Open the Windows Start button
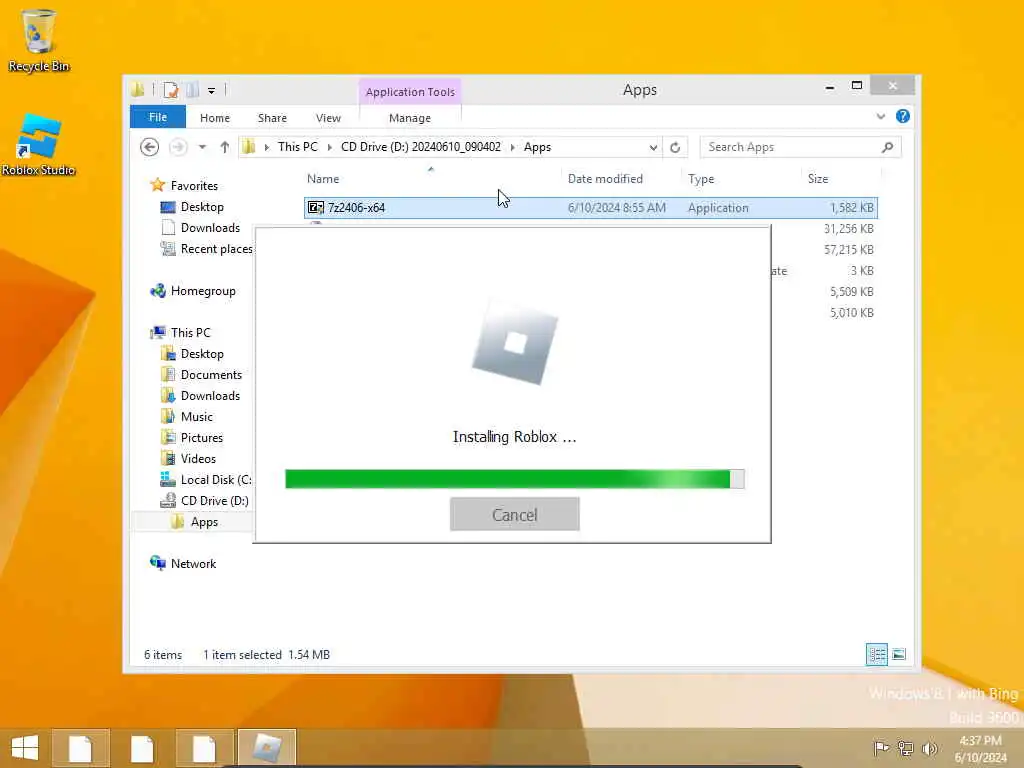This screenshot has width=1024, height=768. (25, 747)
